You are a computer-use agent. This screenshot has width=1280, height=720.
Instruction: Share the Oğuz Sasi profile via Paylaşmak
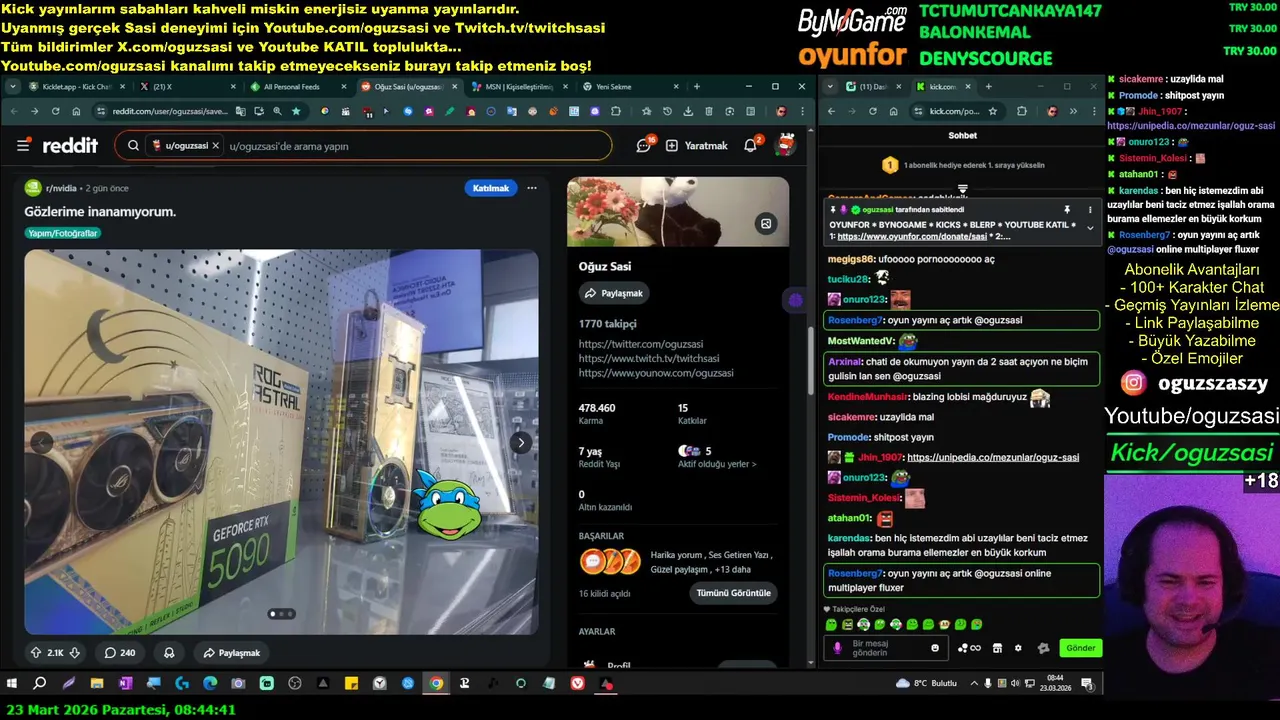614,293
